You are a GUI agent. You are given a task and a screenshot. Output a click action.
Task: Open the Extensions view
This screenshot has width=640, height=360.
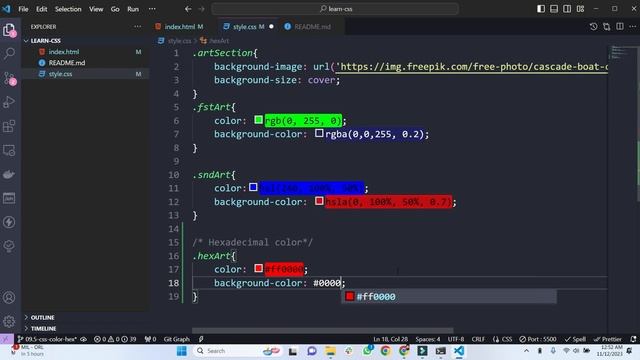pyautogui.click(x=9, y=126)
